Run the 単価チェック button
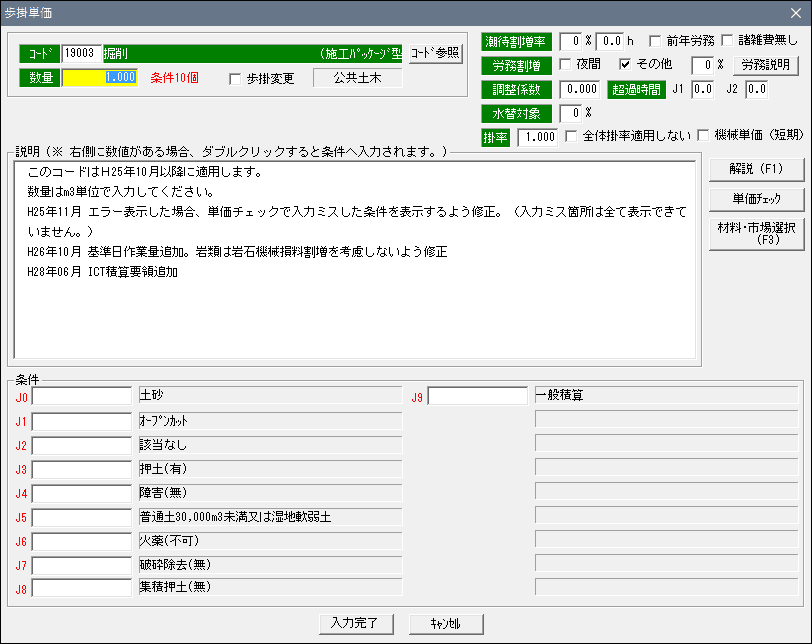Screen dimensions: 812x644 tap(756, 199)
